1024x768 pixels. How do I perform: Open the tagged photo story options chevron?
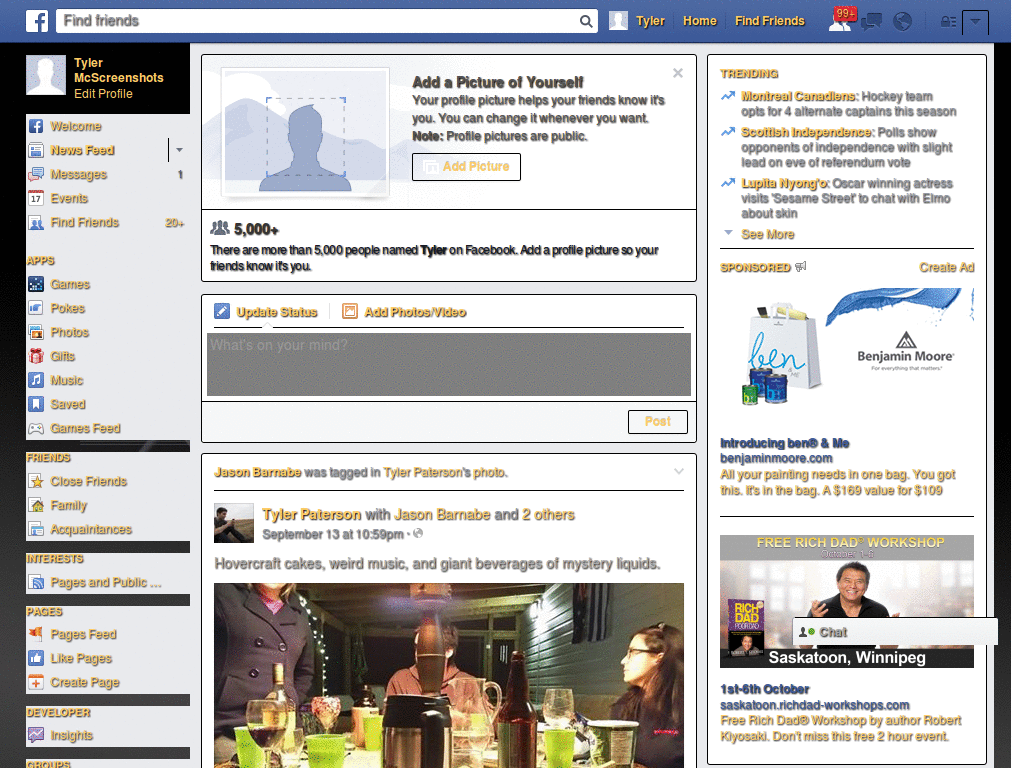(x=679, y=470)
